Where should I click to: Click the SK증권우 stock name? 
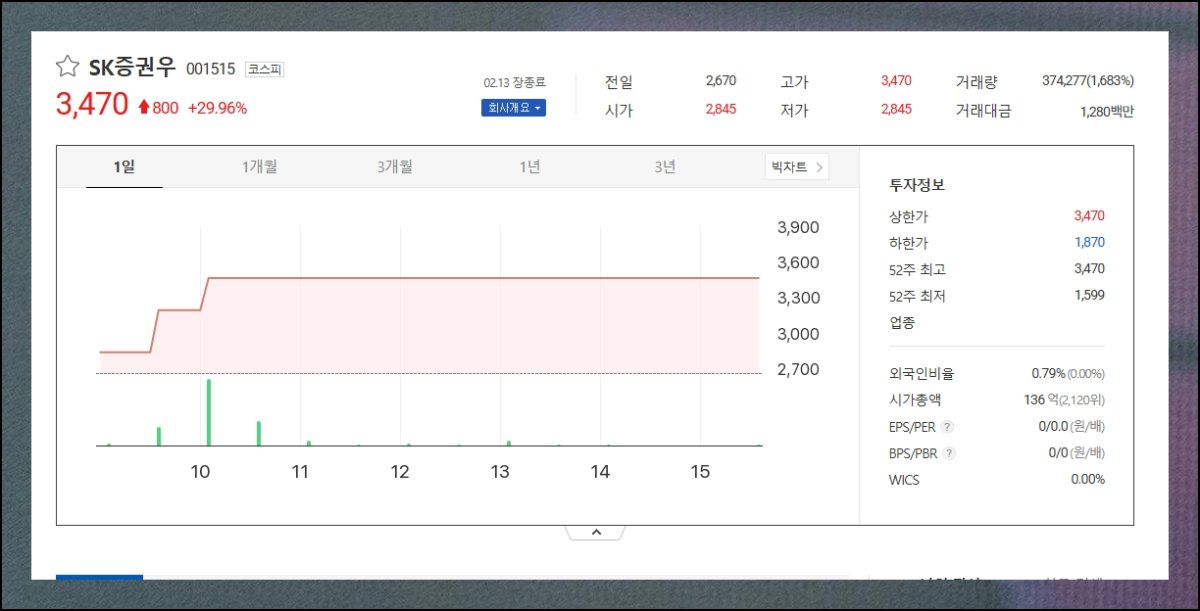pos(133,68)
